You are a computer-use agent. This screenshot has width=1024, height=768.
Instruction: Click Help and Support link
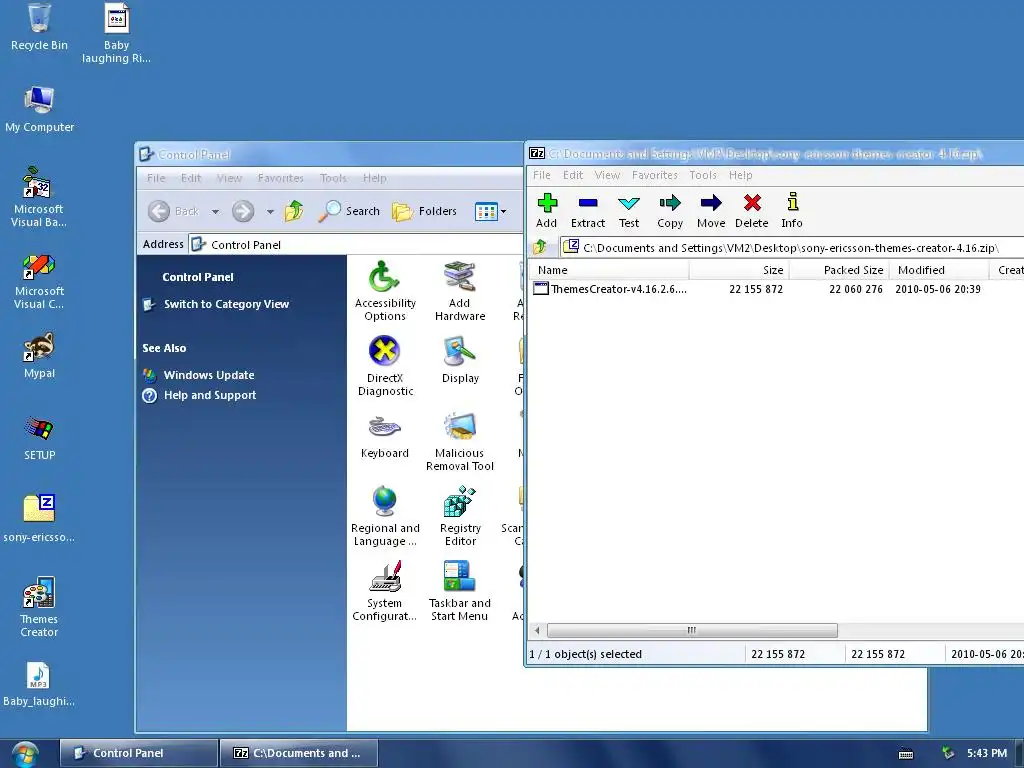click(210, 395)
